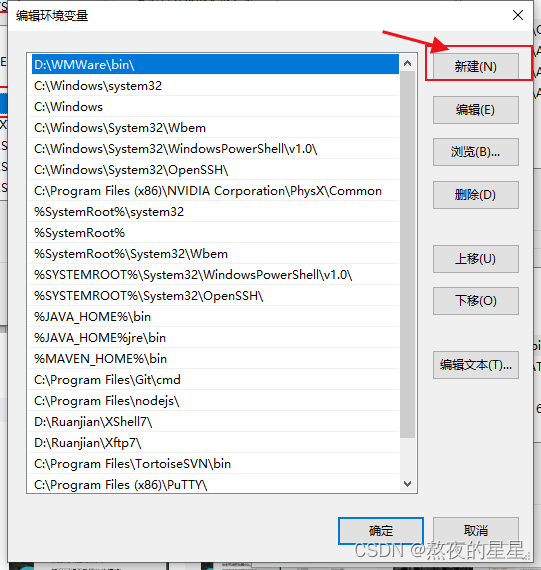This screenshot has width=541, height=570.
Task: Click the list scrollbar down arrow
Action: (408, 483)
